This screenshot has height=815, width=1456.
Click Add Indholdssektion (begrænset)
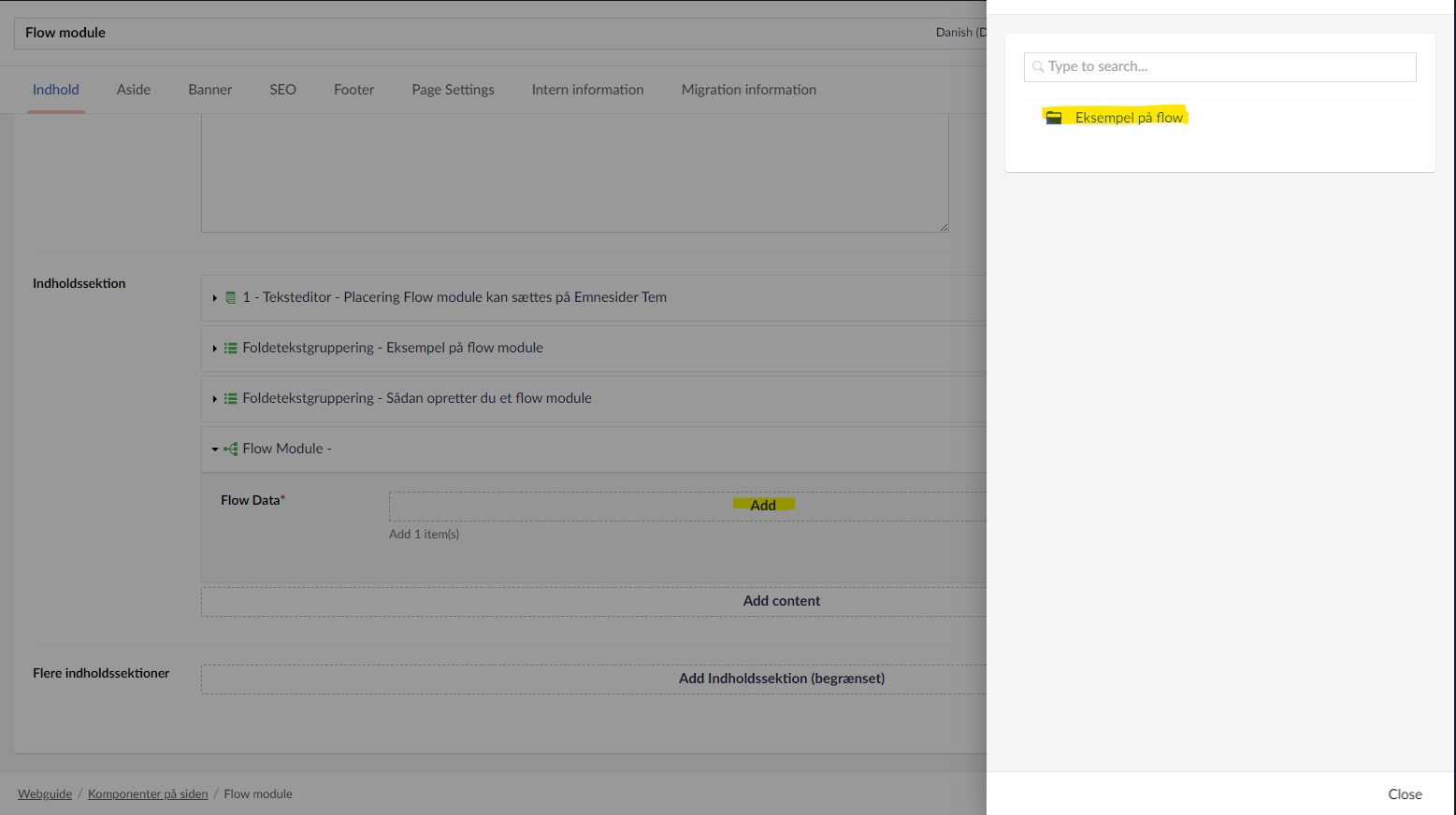(x=782, y=679)
